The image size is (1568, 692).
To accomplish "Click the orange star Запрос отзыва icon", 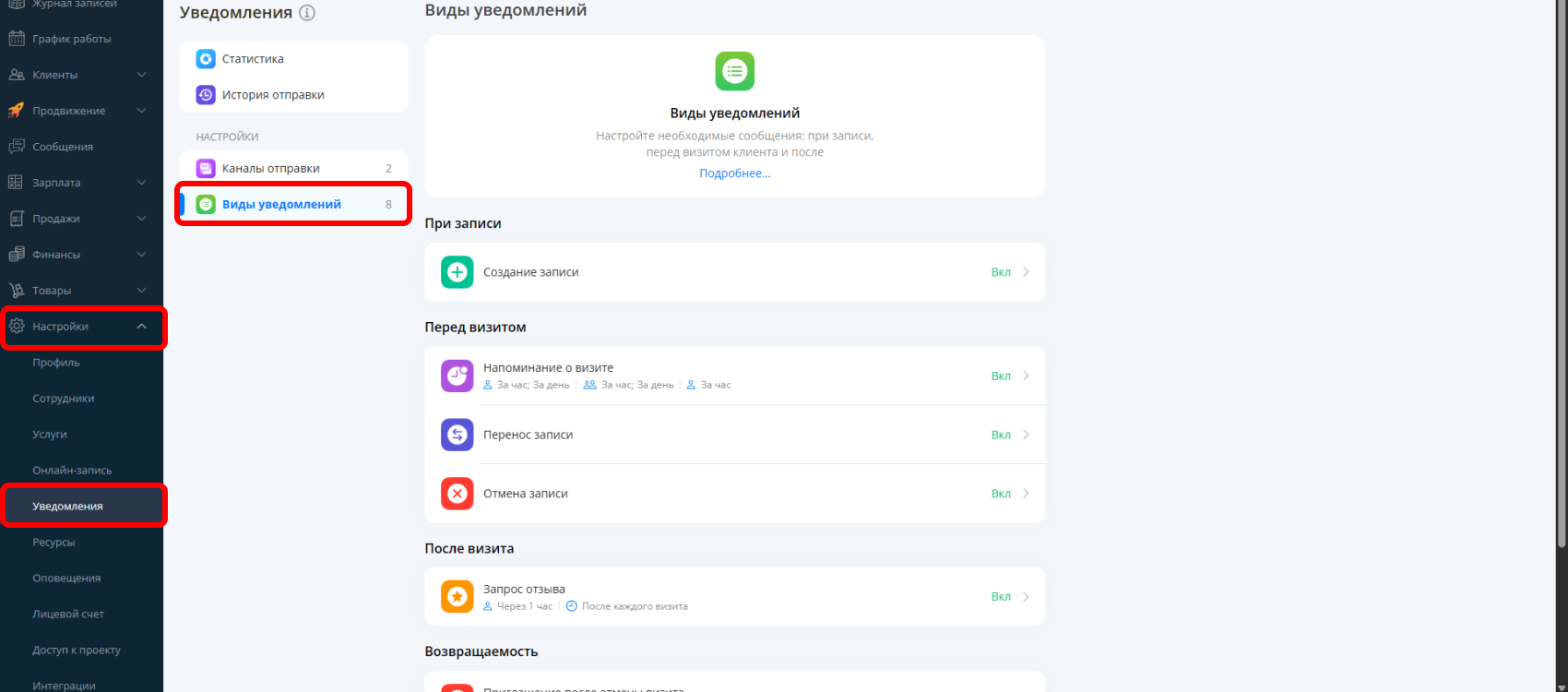I will 457,597.
